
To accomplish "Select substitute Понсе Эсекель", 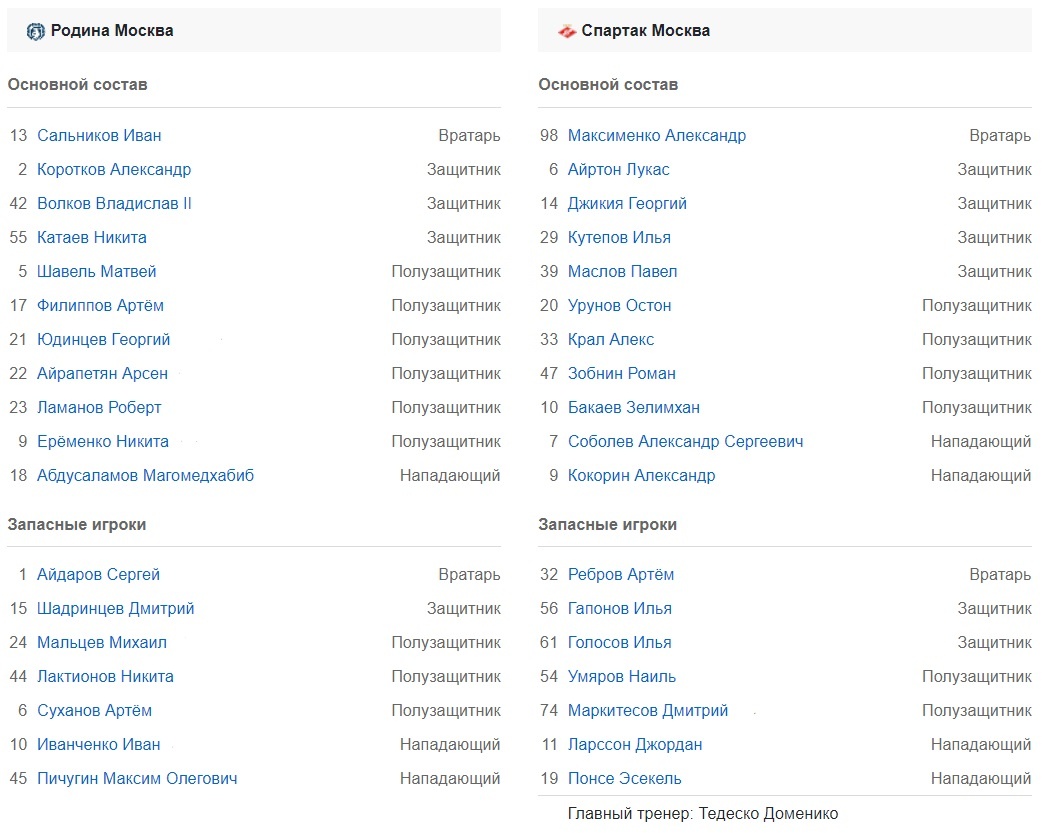I will tap(624, 779).
